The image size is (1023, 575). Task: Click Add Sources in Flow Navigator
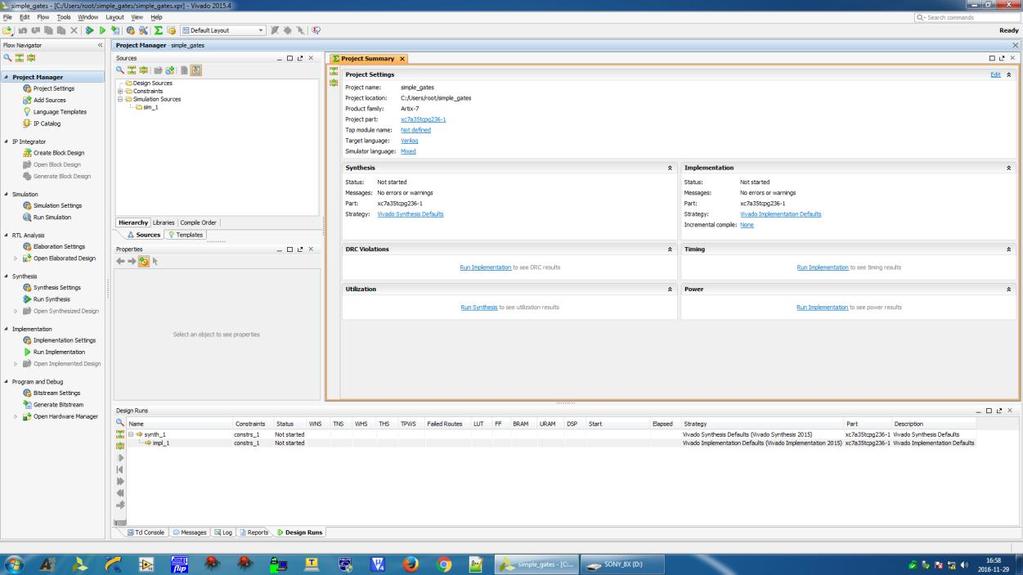coord(50,101)
